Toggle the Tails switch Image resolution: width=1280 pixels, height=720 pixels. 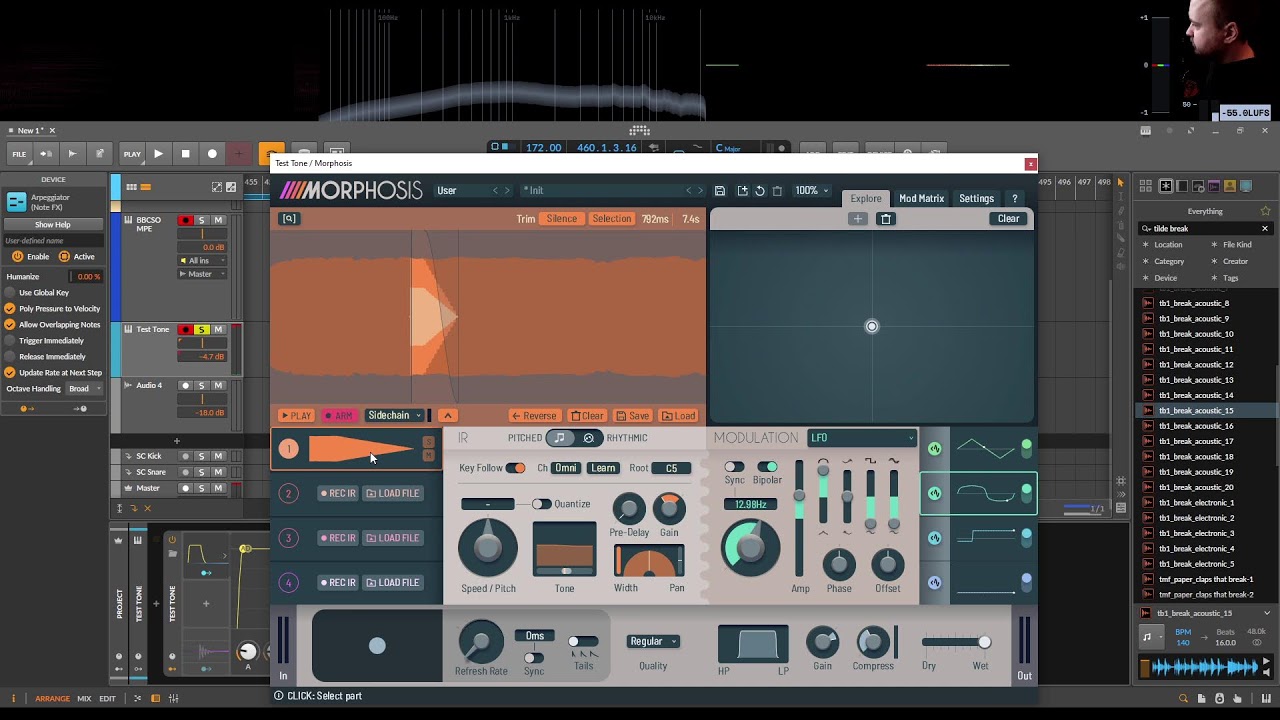tap(583, 642)
